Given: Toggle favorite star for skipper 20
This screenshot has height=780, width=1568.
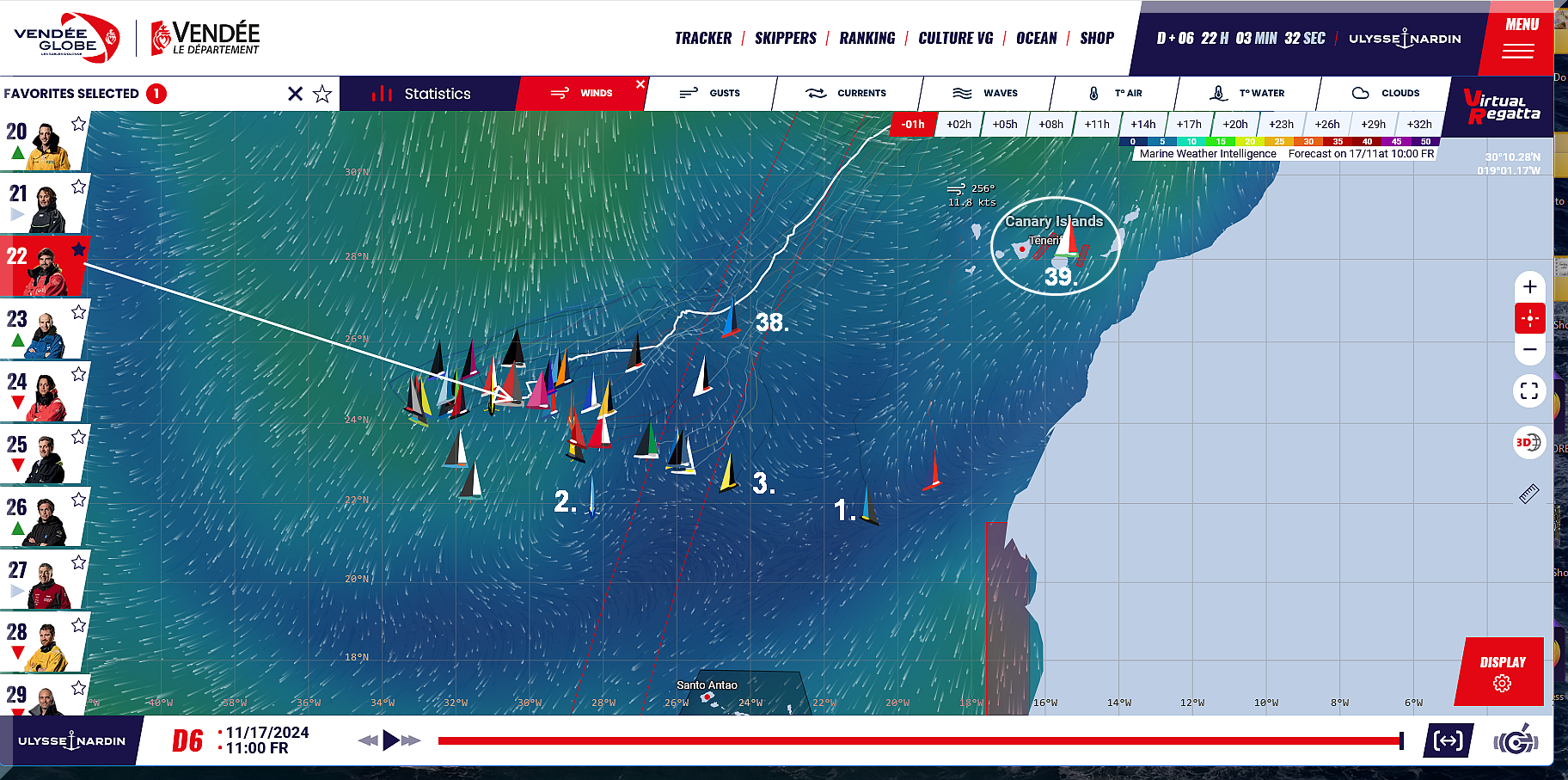Looking at the screenshot, I should coord(78,124).
